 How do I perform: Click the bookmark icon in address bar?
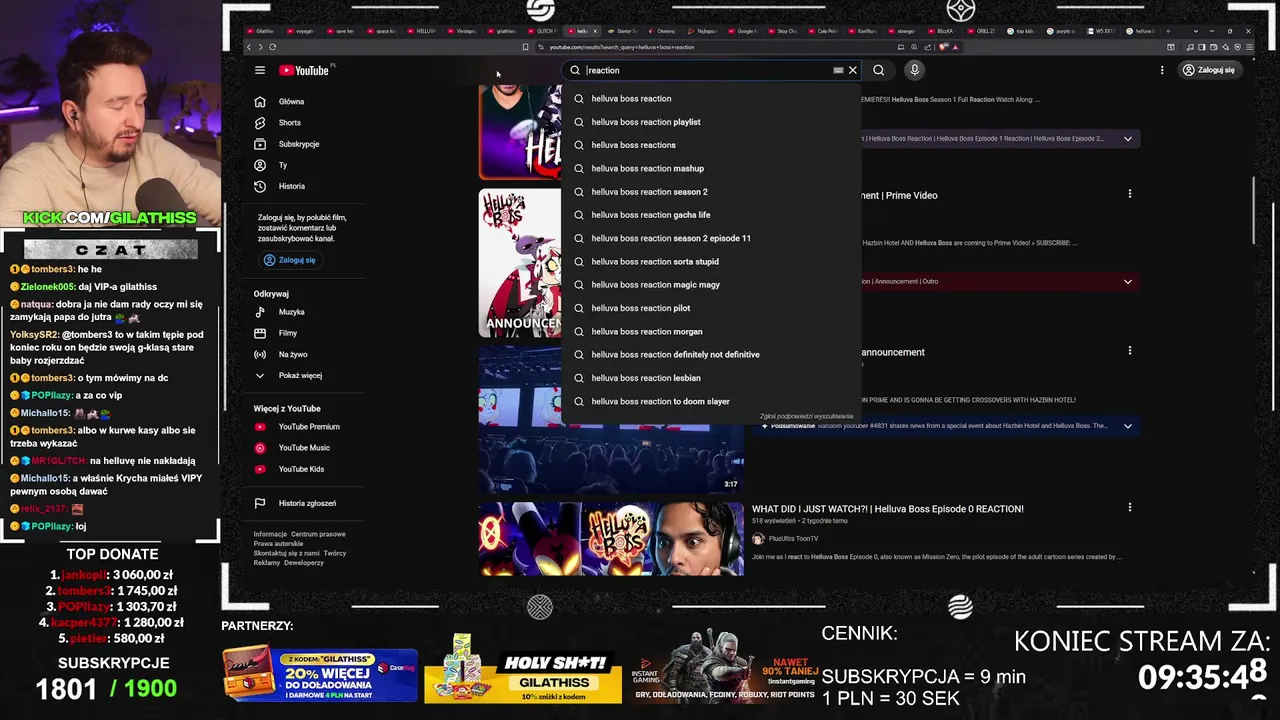(525, 47)
